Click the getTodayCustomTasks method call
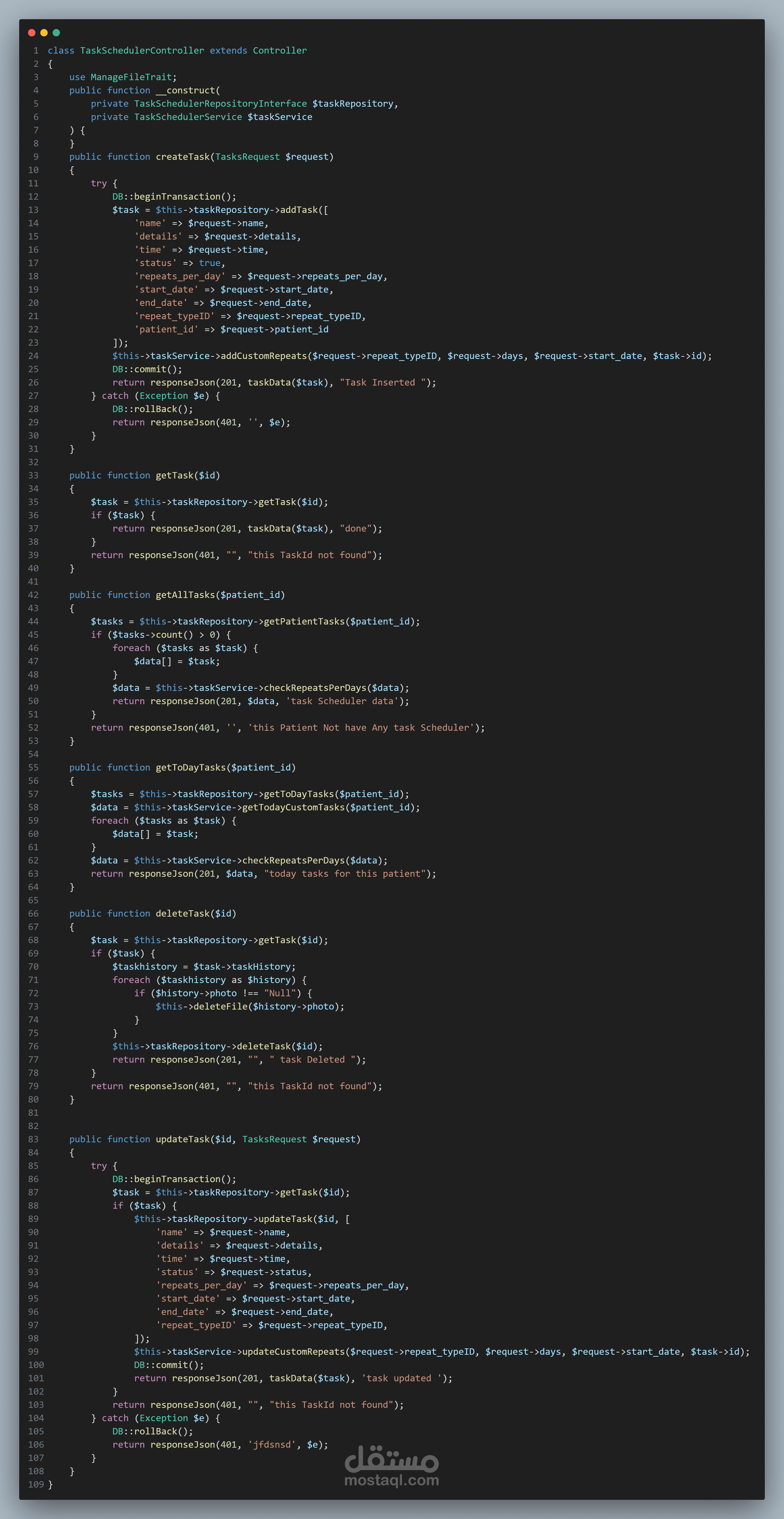The height and width of the screenshot is (1519, 784). (x=293, y=807)
